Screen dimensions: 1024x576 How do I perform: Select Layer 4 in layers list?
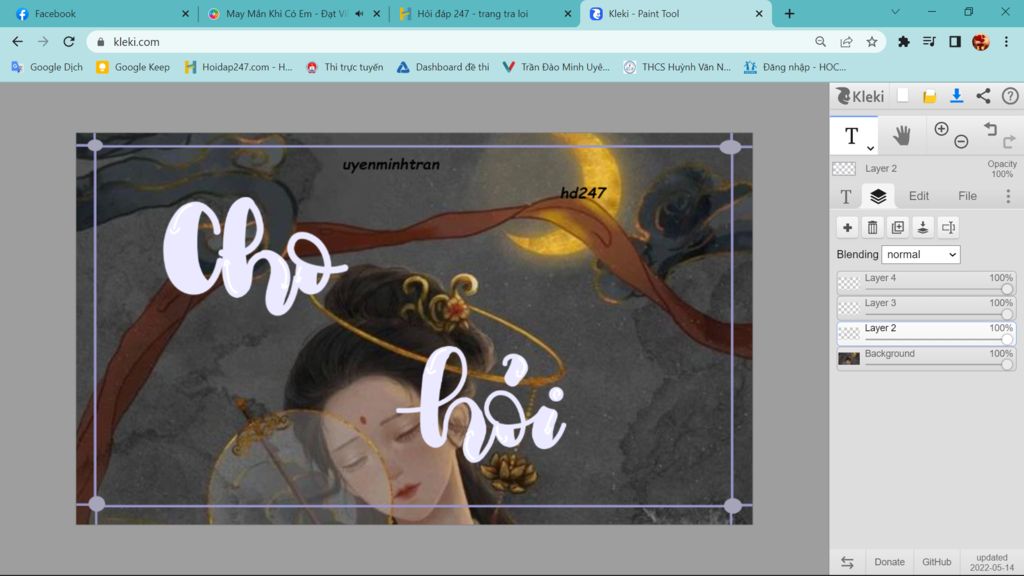[926, 282]
